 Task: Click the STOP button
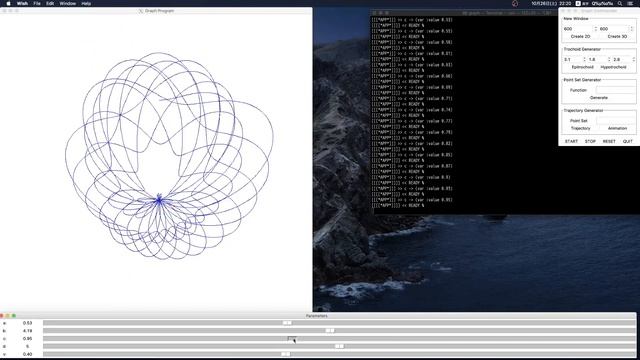tap(590, 141)
